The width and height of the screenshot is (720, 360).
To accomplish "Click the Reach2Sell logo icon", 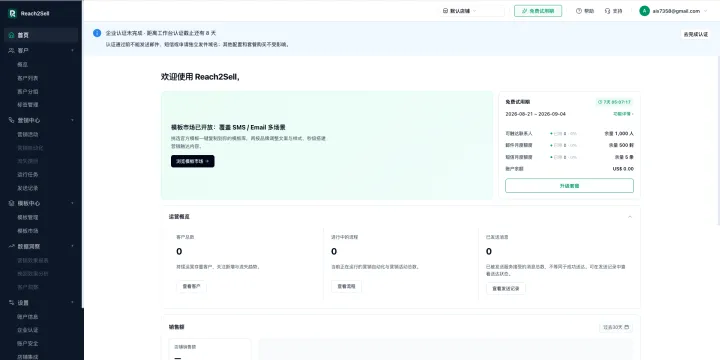I will [12, 13].
